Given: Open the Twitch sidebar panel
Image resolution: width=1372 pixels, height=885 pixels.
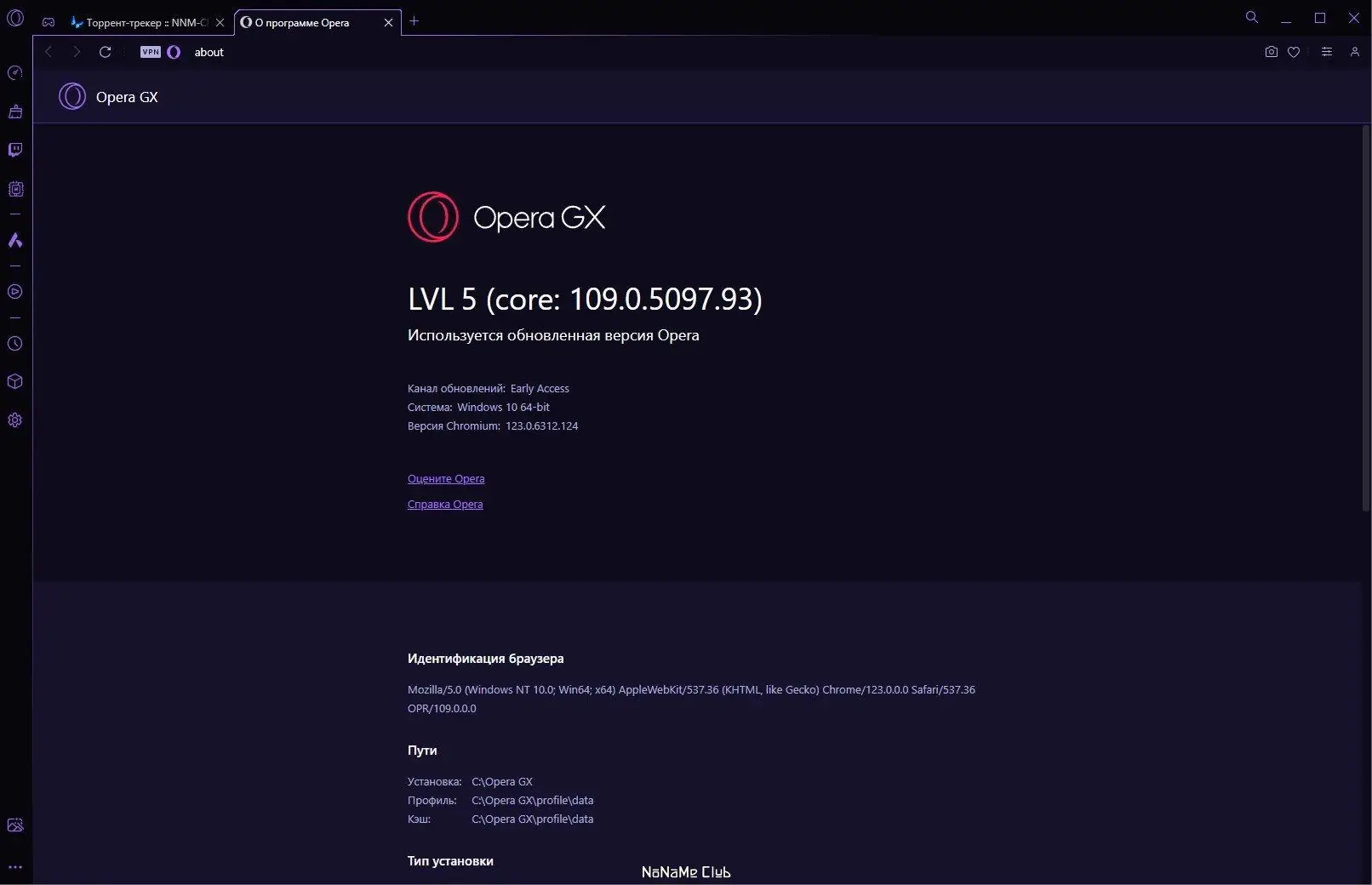Looking at the screenshot, I should click(x=15, y=151).
